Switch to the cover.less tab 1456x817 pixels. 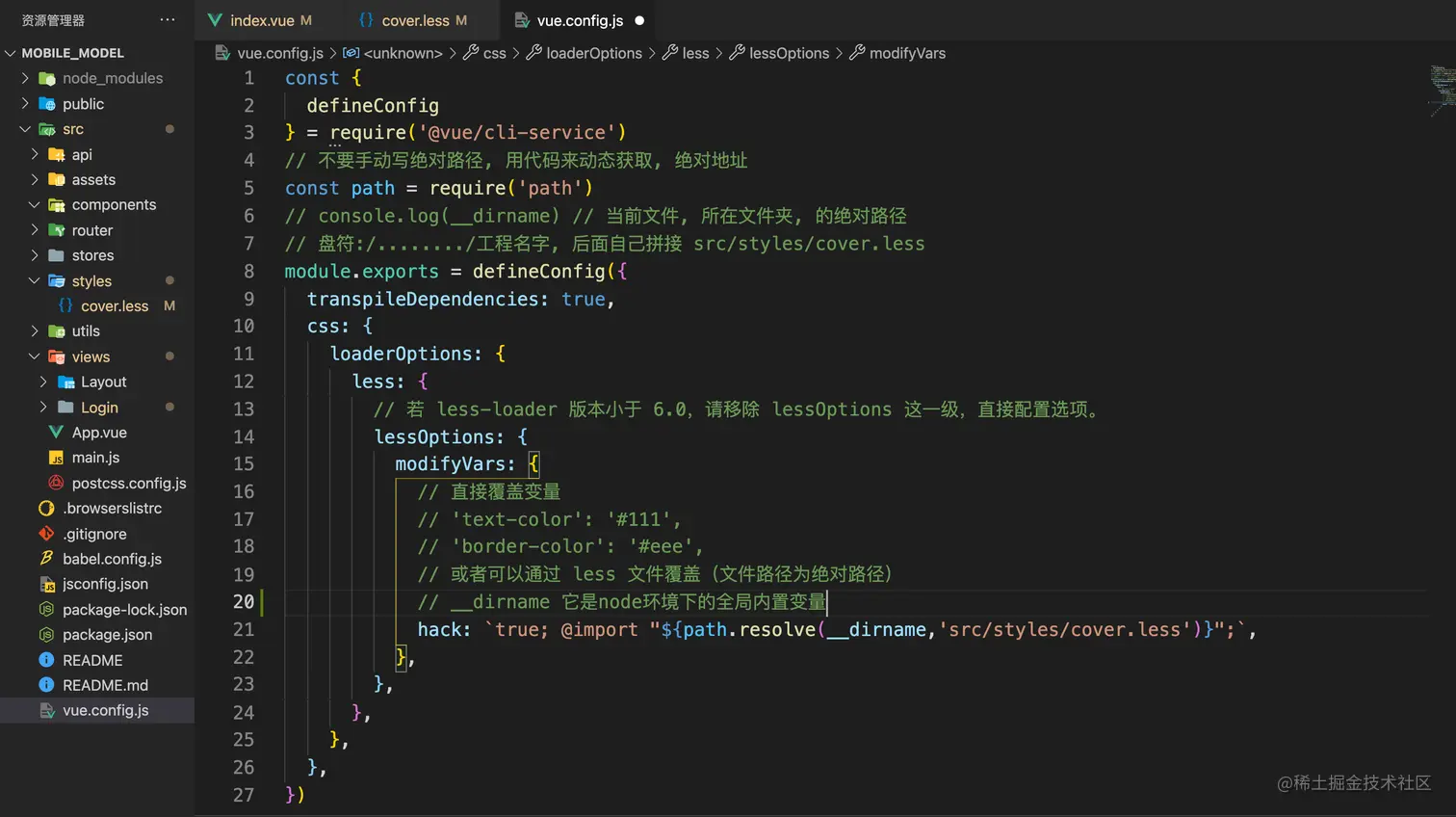click(x=414, y=20)
